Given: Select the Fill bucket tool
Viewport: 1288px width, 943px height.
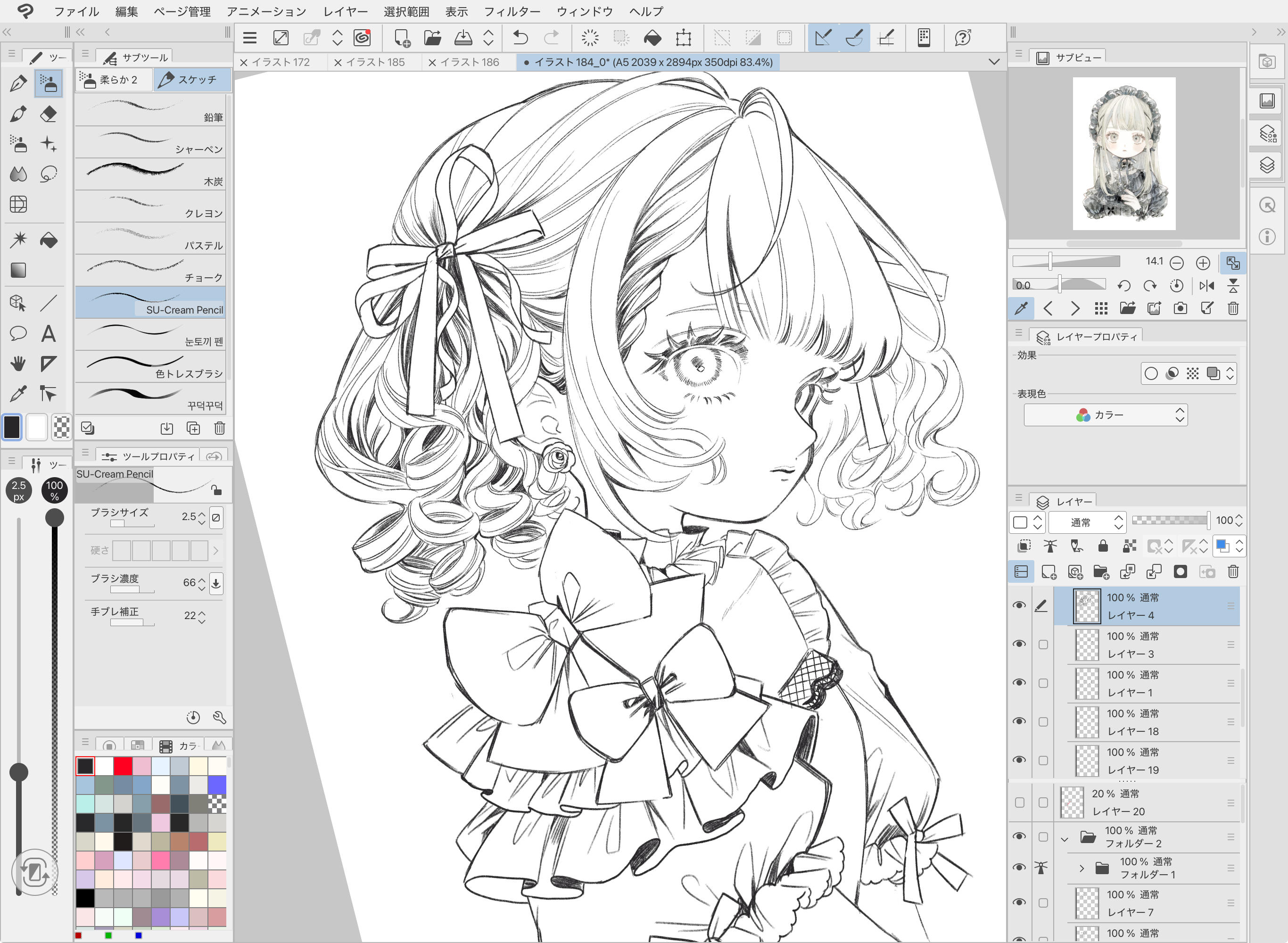Looking at the screenshot, I should tap(49, 240).
